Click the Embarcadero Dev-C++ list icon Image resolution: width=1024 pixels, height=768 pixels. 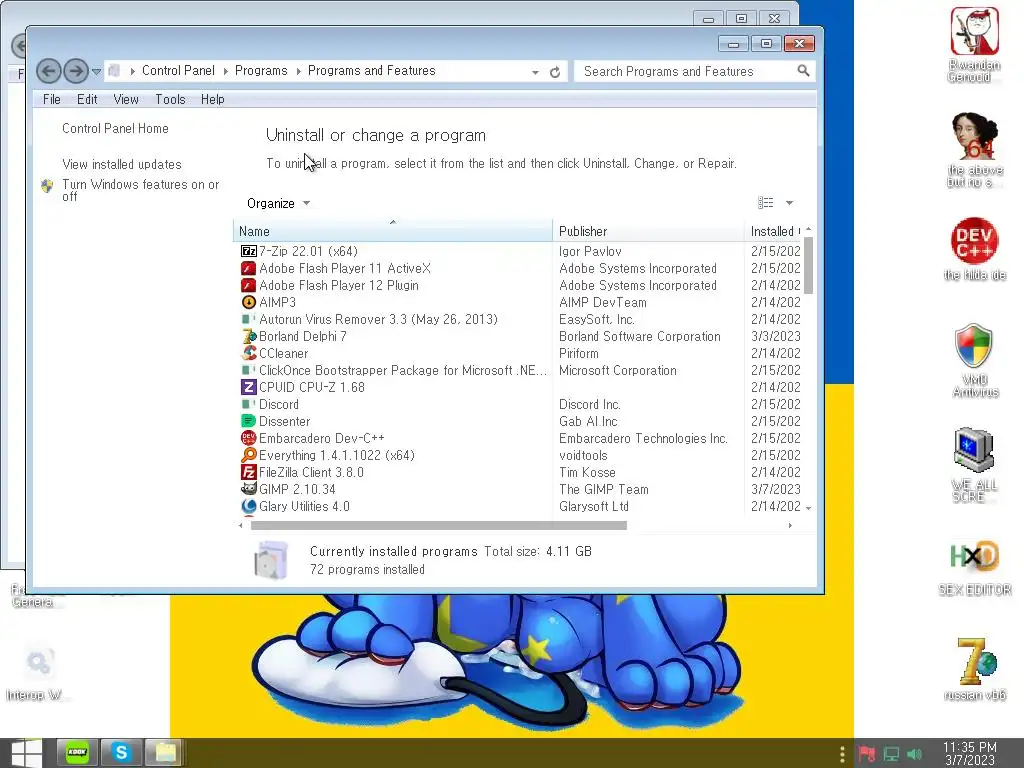click(248, 438)
